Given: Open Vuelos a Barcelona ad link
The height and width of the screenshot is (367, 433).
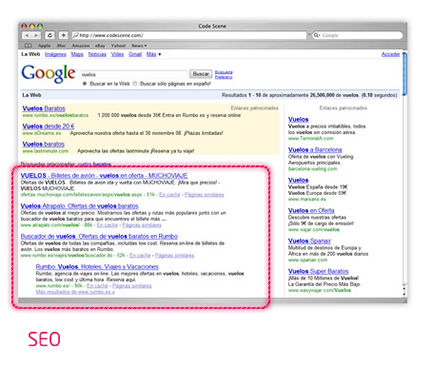Looking at the screenshot, I should tap(315, 150).
